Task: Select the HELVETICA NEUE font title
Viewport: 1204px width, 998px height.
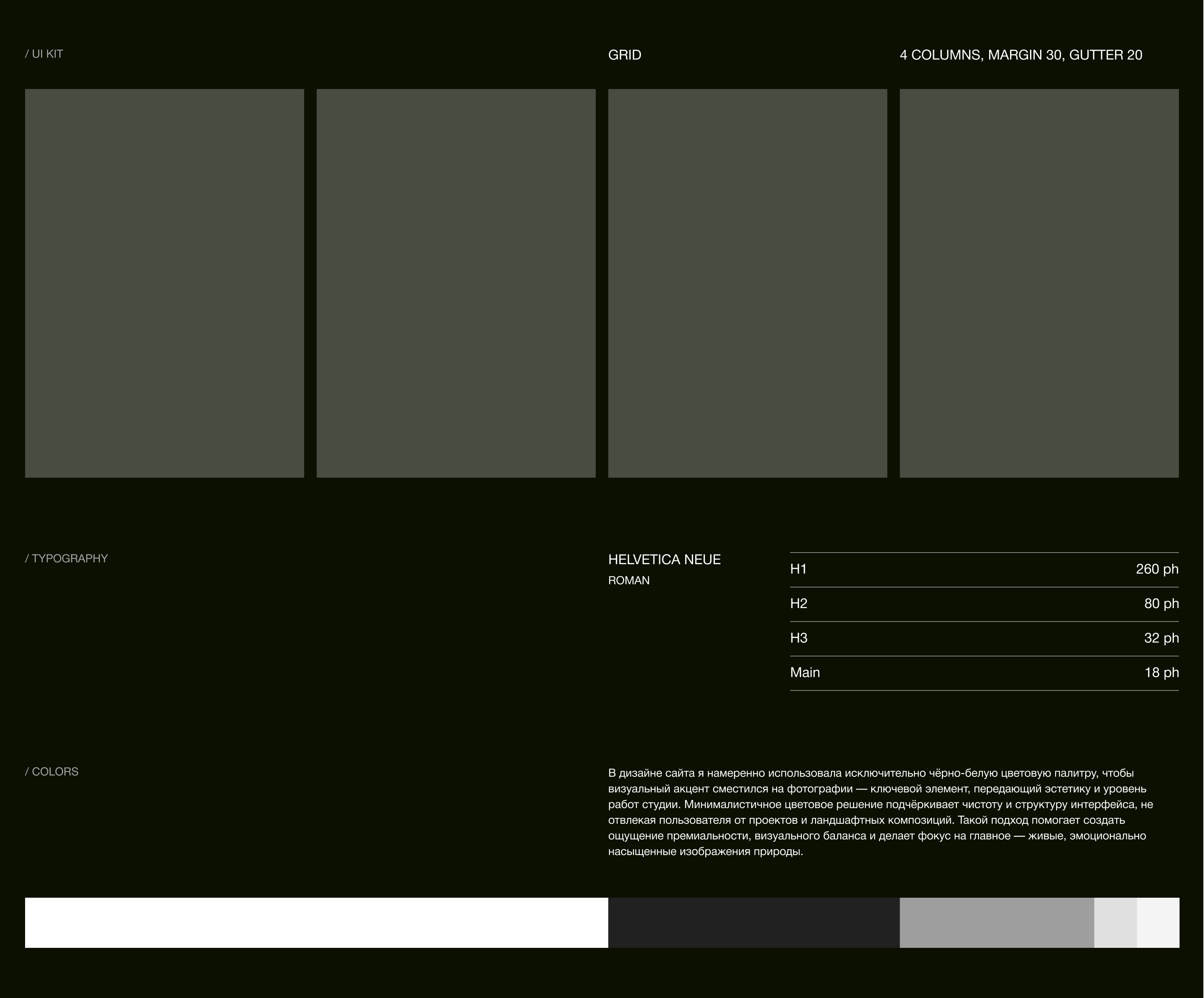Action: pyautogui.click(x=664, y=560)
